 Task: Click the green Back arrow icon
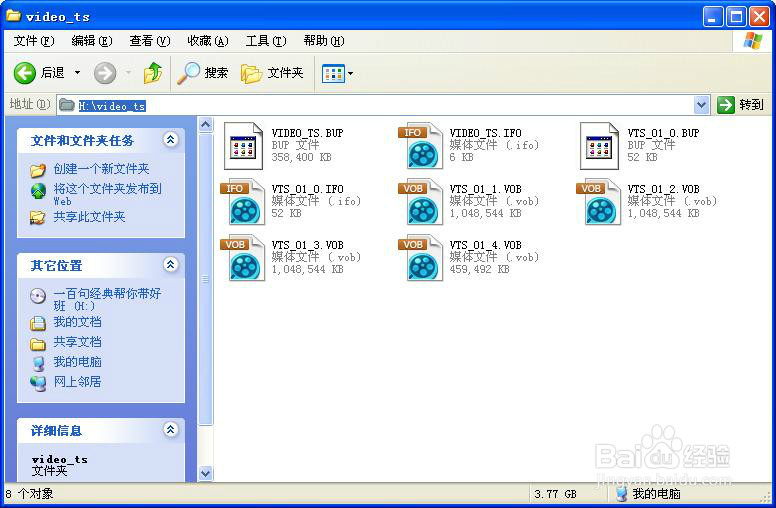pyautogui.click(x=24, y=73)
